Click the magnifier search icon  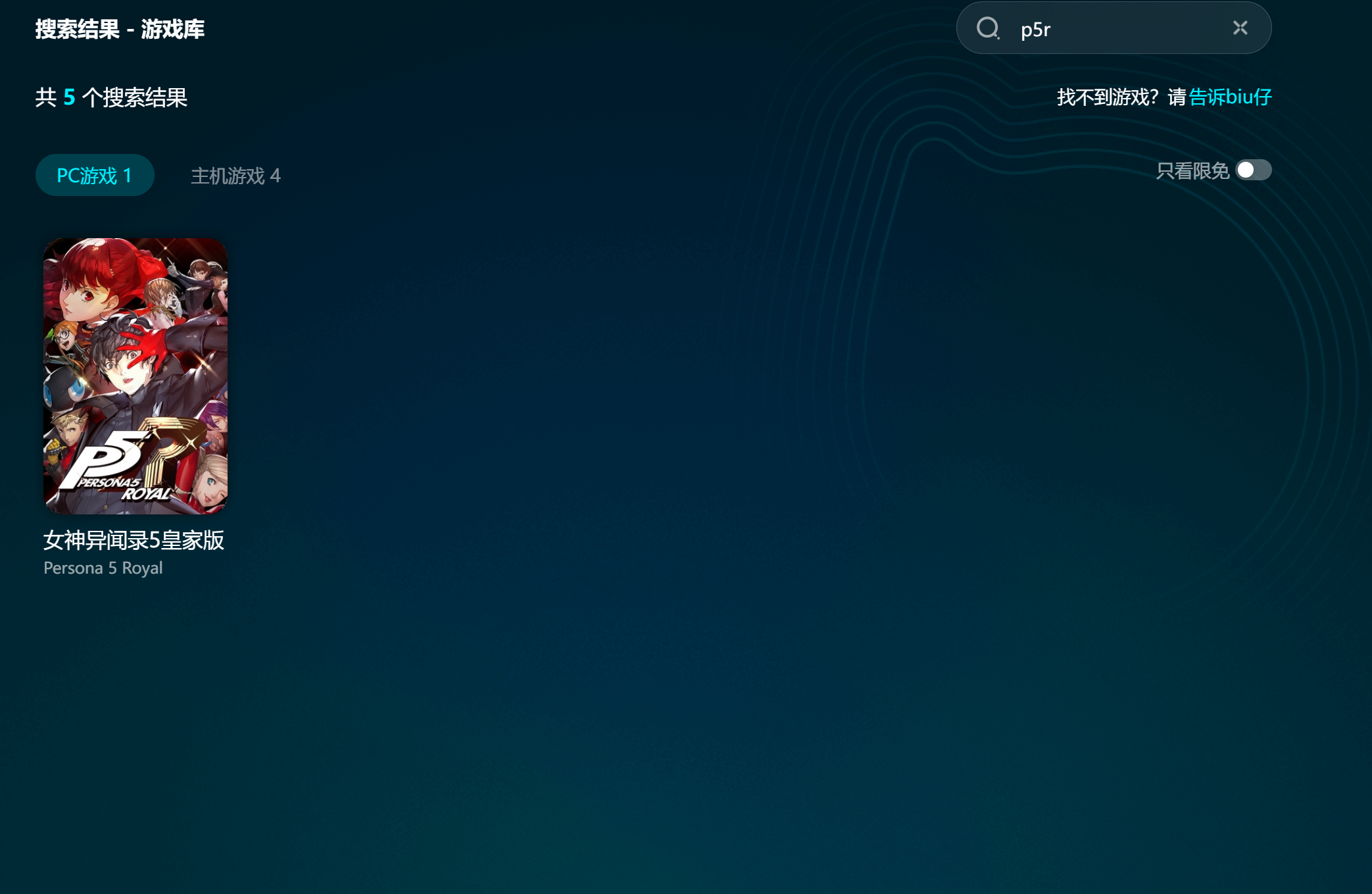coord(988,28)
